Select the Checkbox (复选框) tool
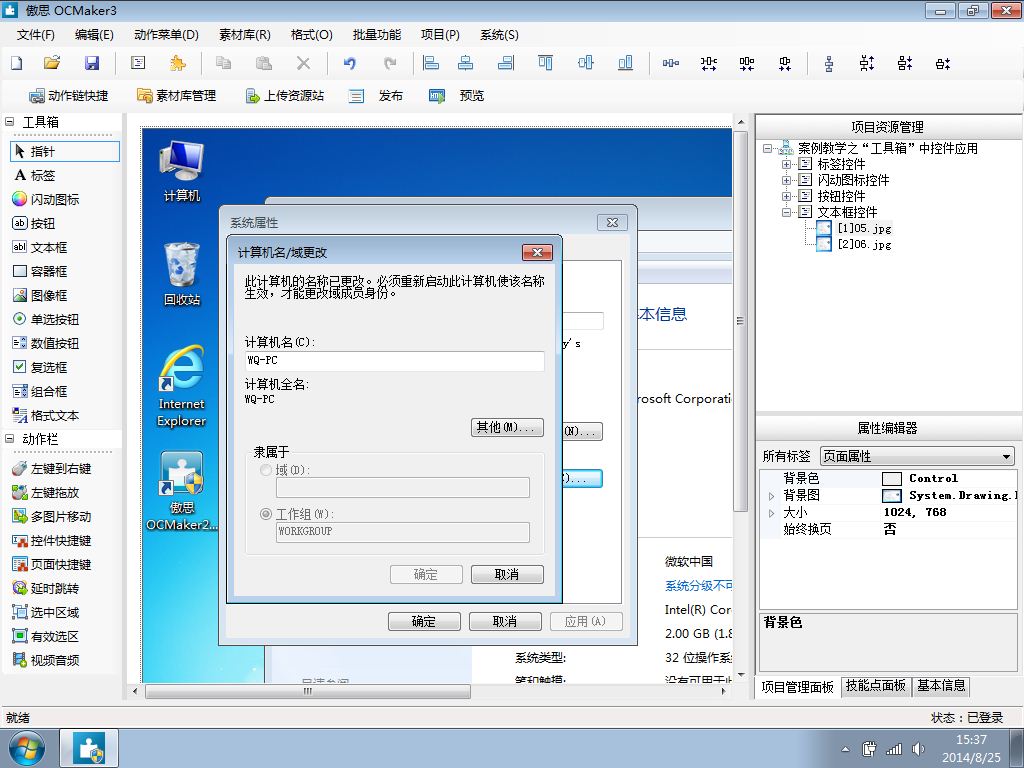Screen dimensions: 1024x768 40,367
